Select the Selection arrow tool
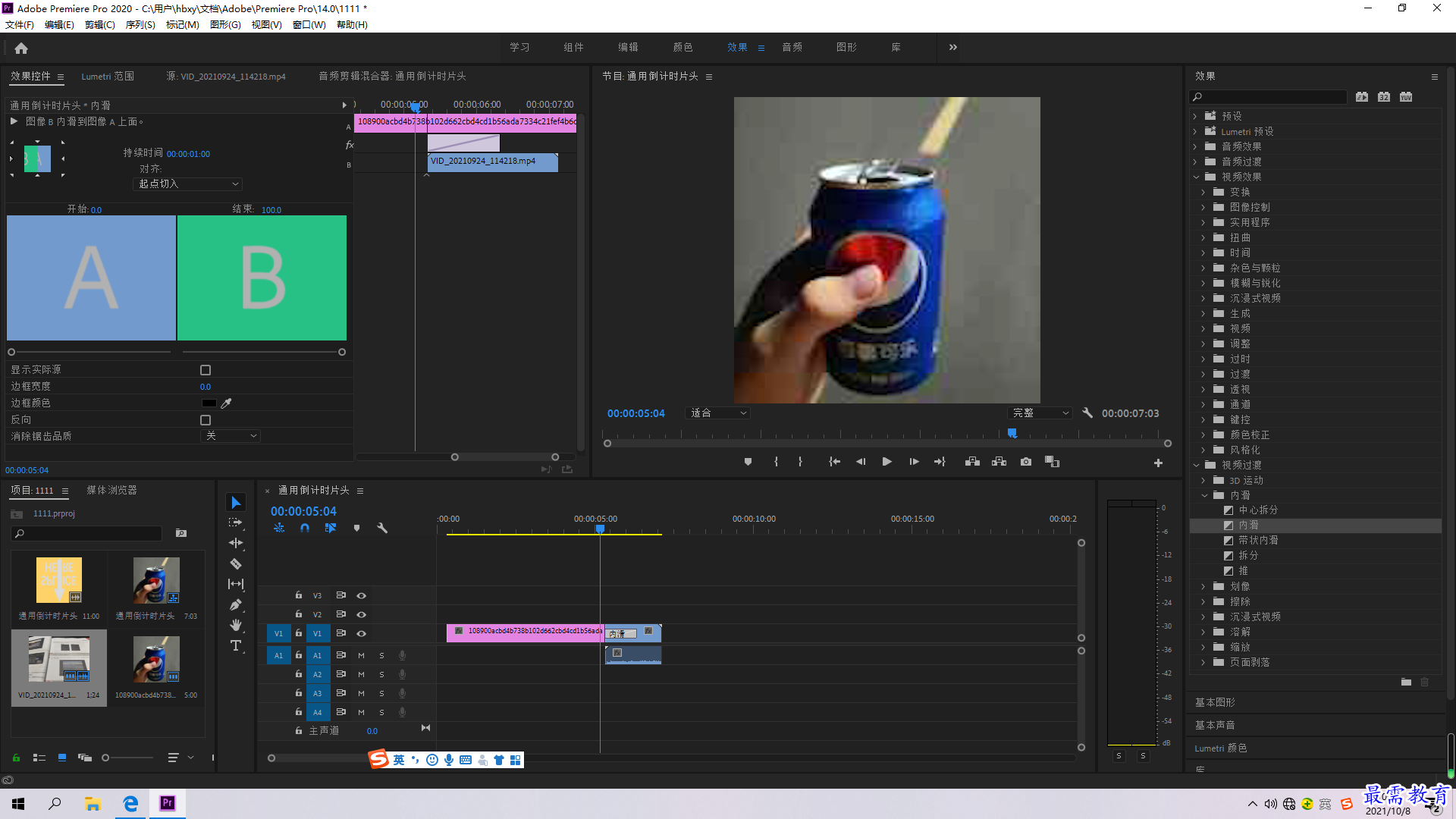The image size is (1456, 819). coord(236,503)
